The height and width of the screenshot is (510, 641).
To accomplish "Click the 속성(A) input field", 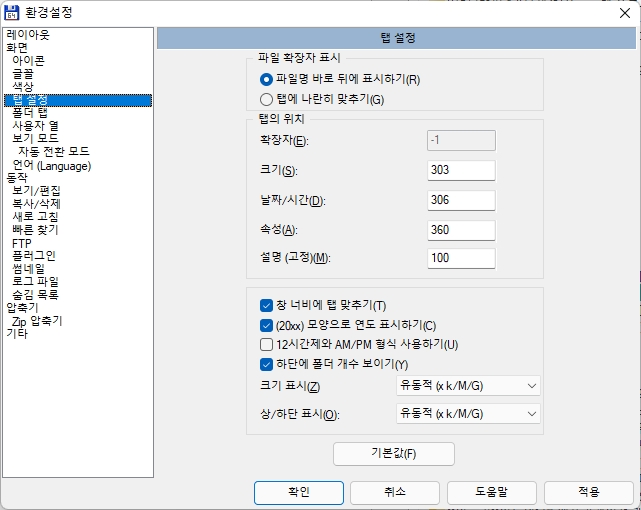I will (461, 230).
